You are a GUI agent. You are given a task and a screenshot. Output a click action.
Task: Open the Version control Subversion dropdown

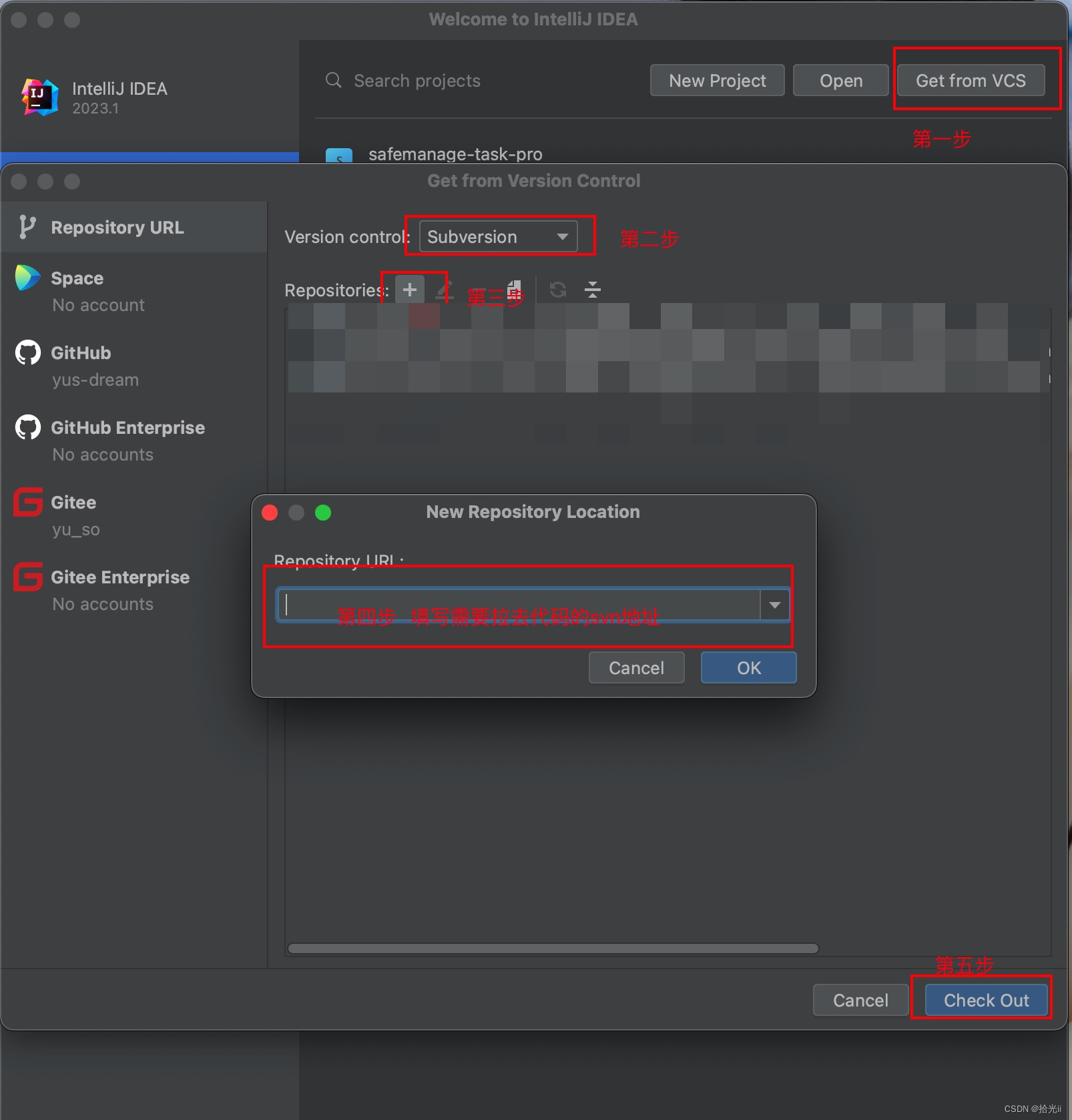[x=499, y=236]
